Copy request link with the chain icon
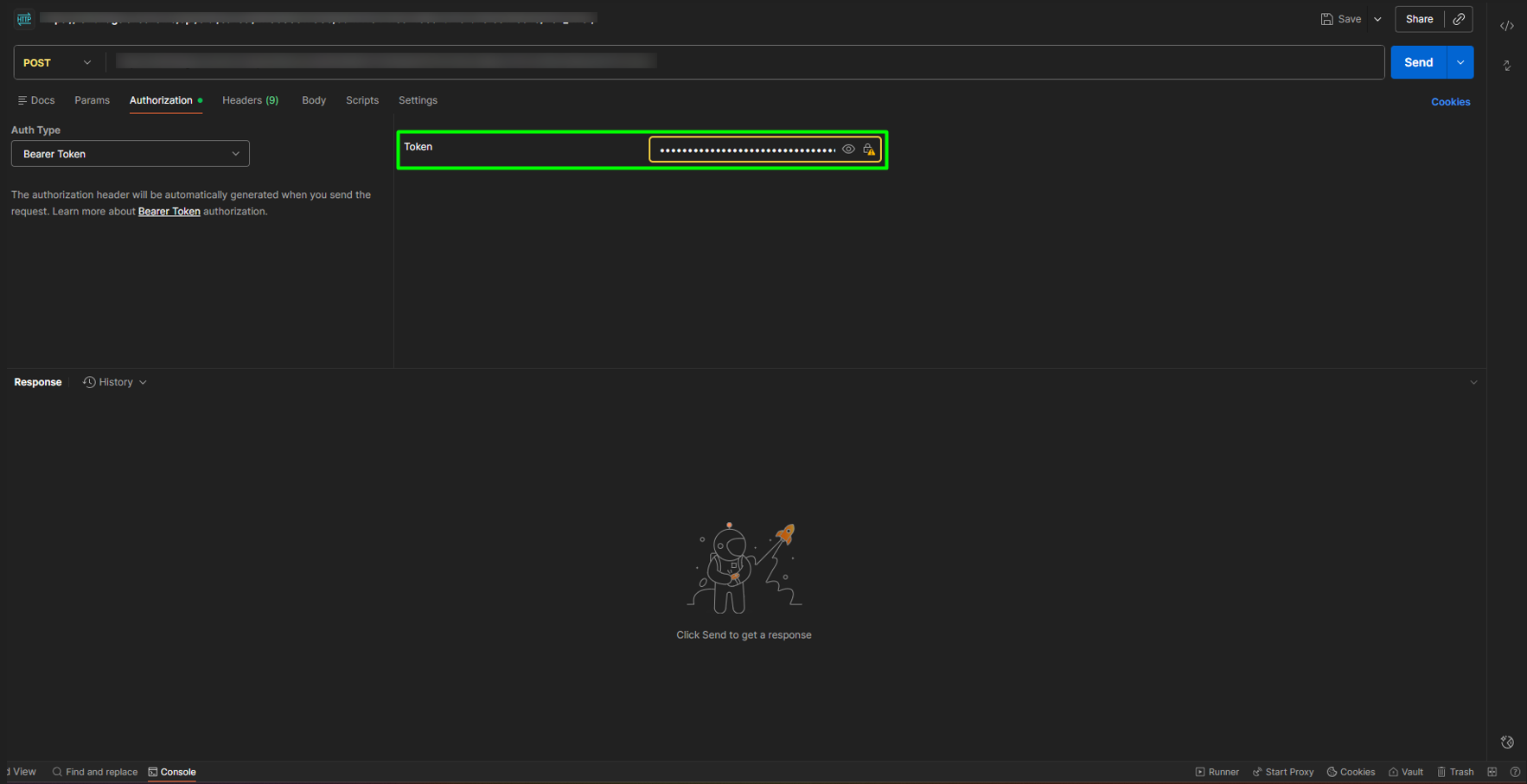Viewport: 1527px width, 784px height. (1459, 19)
